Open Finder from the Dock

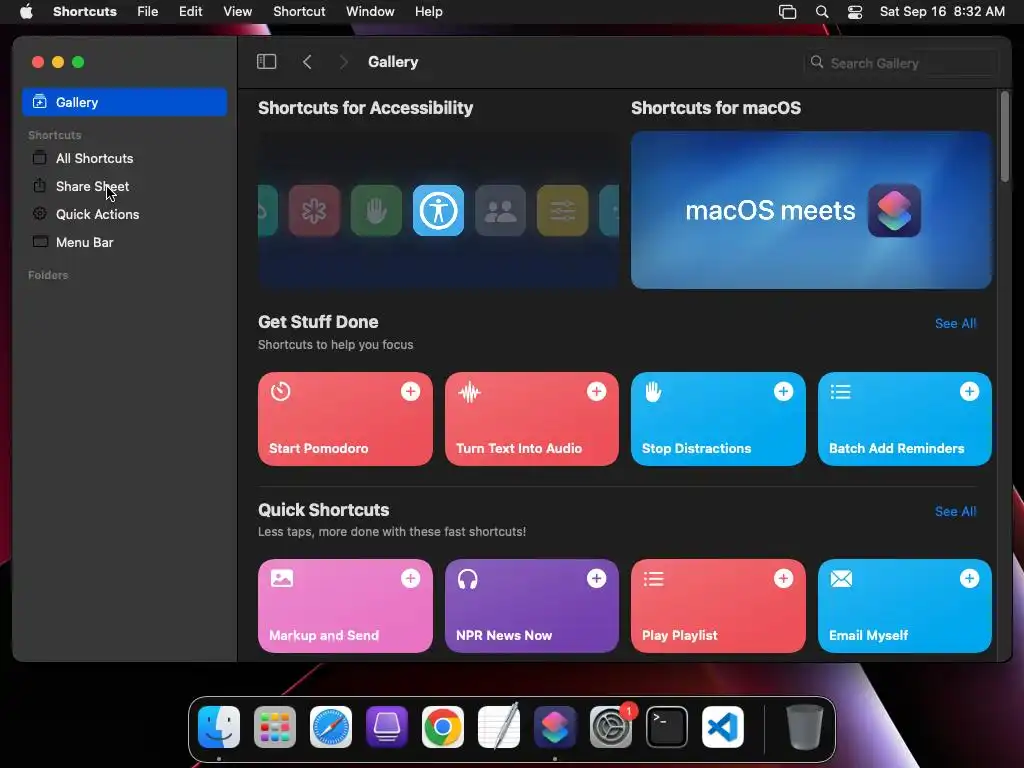(219, 727)
